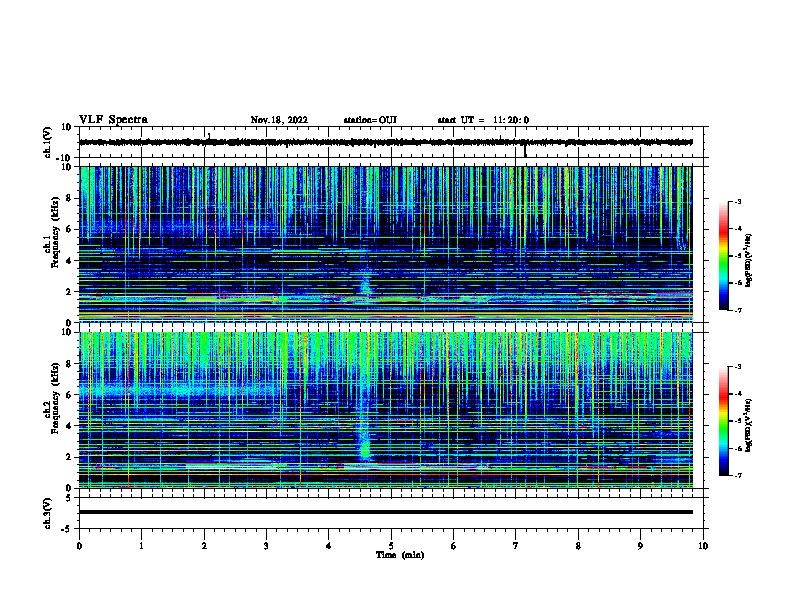
Task: Click the "-7" tick on ch.1 color bar
Action: [x=738, y=310]
